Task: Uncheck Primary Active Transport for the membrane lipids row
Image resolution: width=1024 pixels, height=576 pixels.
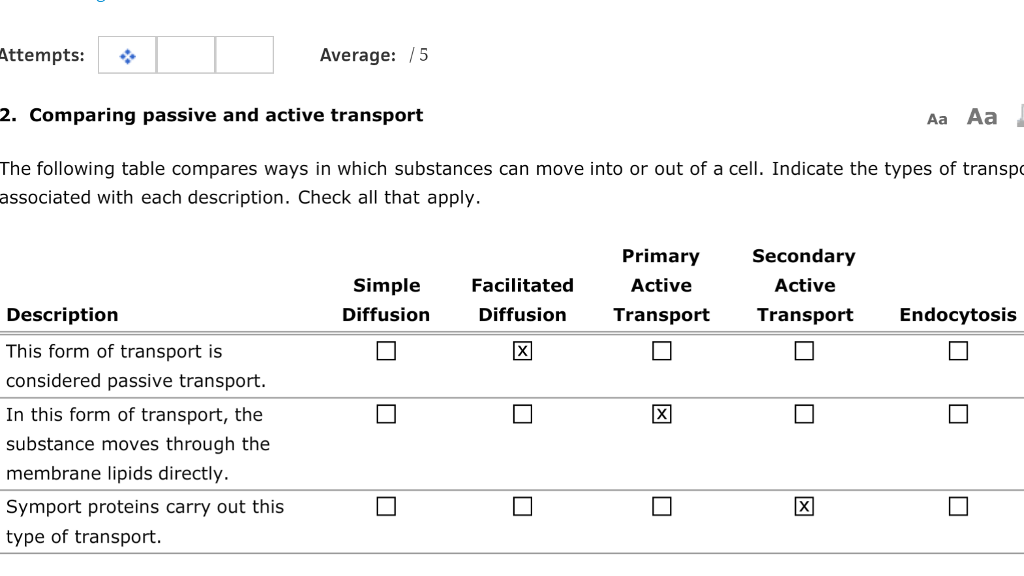Action: tap(661, 414)
